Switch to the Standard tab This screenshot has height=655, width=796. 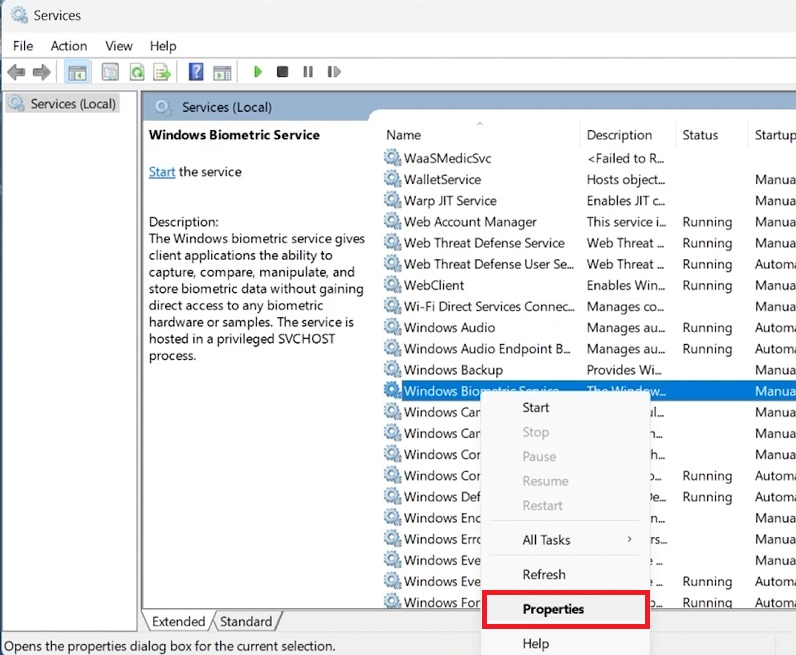tap(245, 621)
